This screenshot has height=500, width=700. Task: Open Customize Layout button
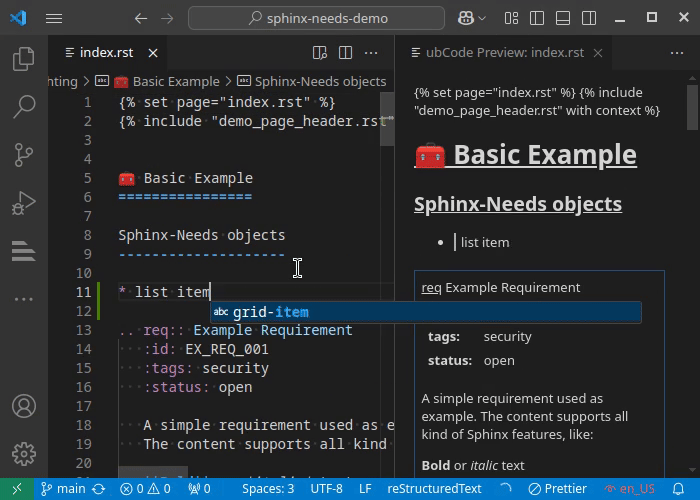[511, 18]
